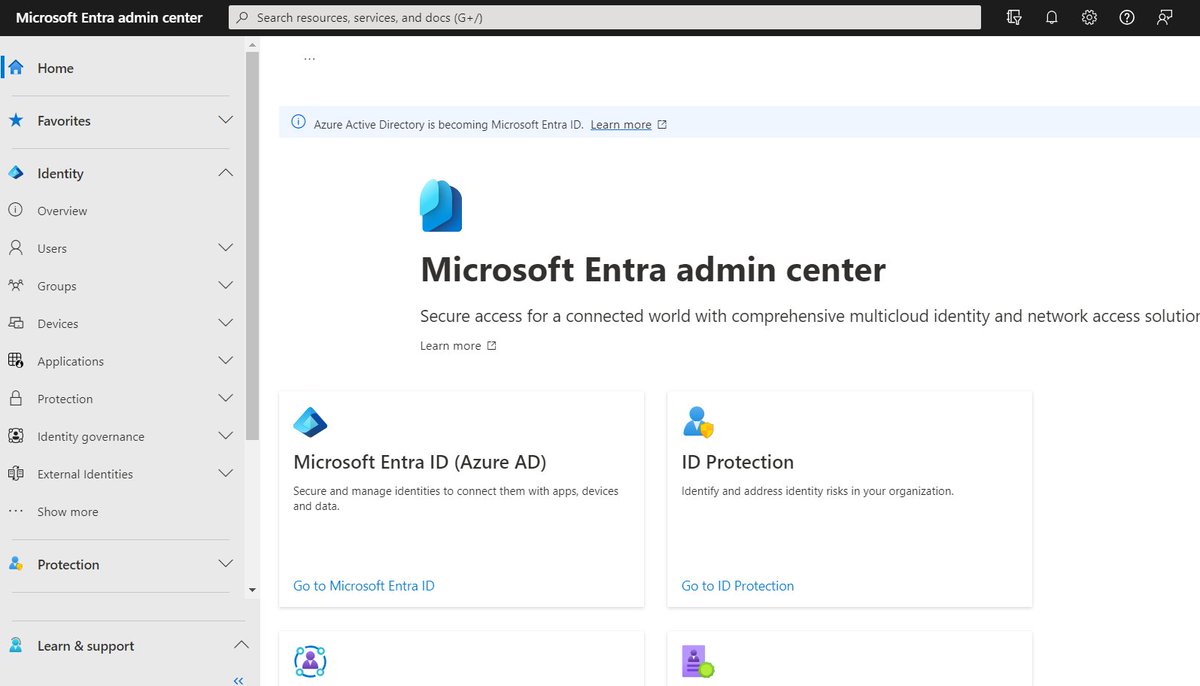Click the Applications icon in the sidebar
Image resolution: width=1200 pixels, height=686 pixels.
click(14, 361)
